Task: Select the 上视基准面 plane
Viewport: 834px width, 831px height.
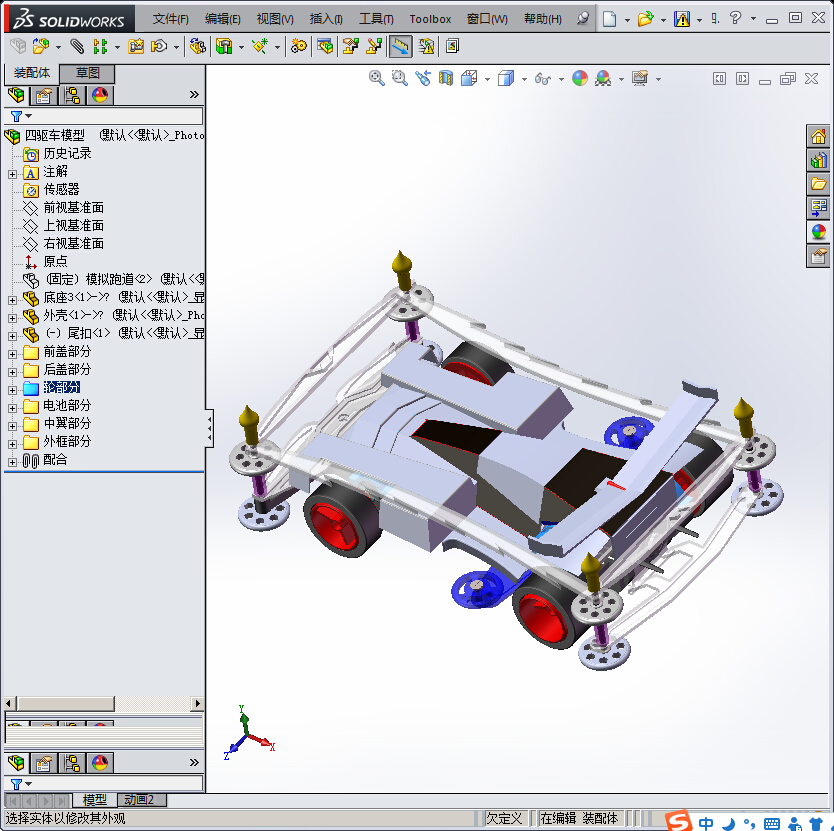Action: (73, 226)
